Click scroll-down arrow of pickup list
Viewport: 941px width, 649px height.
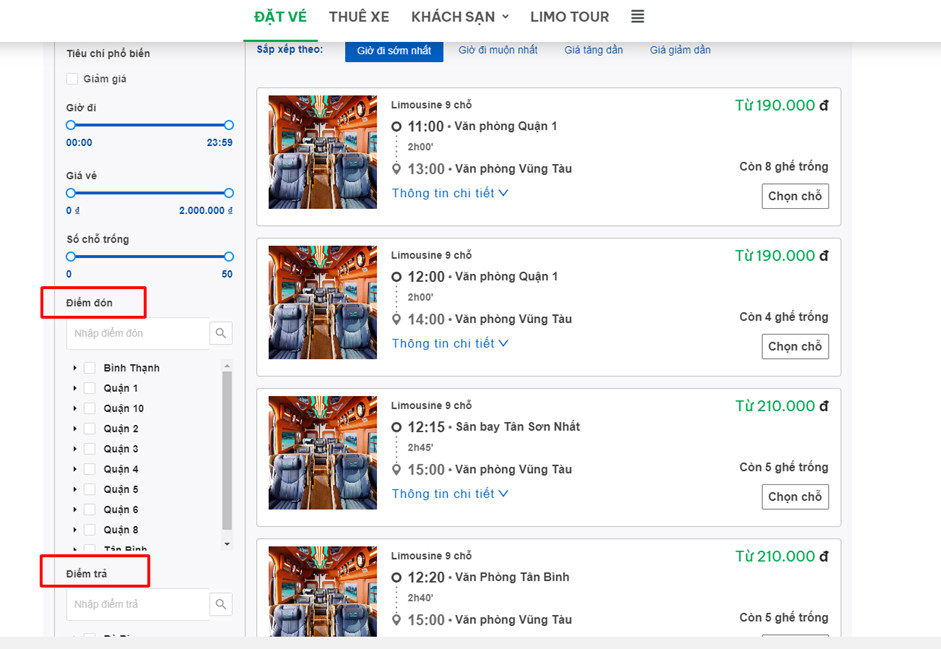[227, 544]
